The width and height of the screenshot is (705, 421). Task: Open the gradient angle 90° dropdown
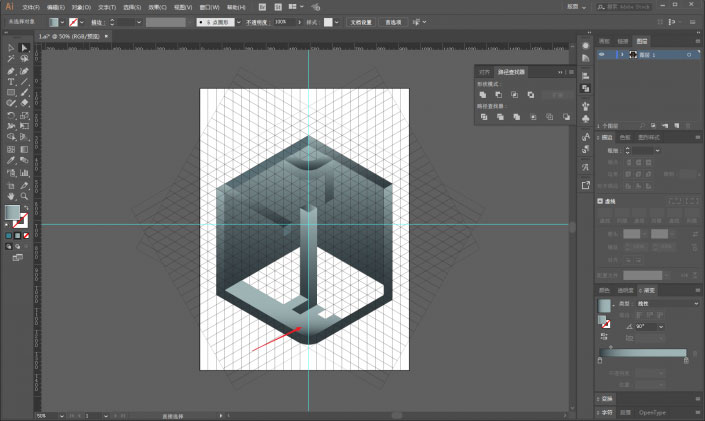coord(661,327)
